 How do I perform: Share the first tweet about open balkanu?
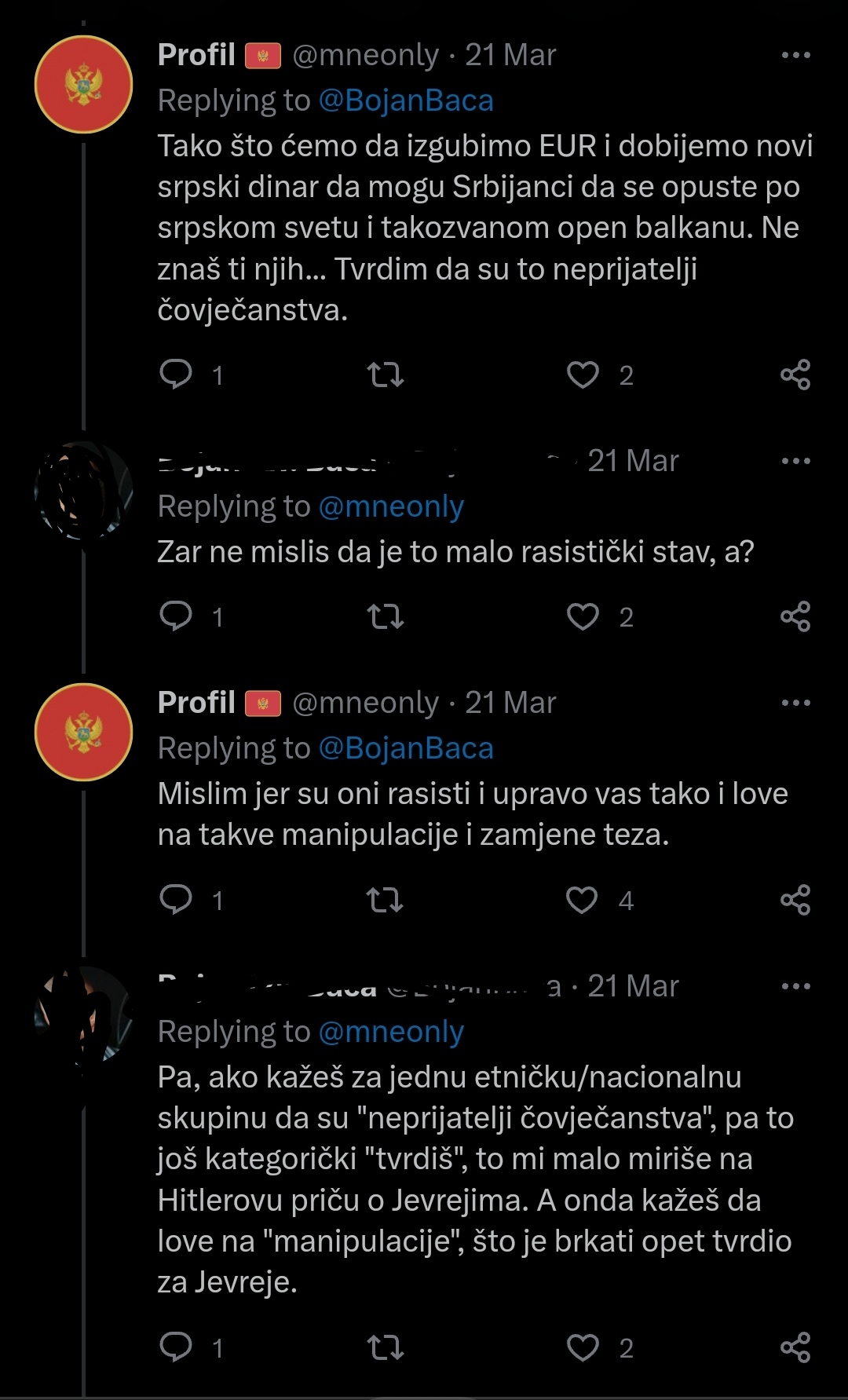(795, 375)
